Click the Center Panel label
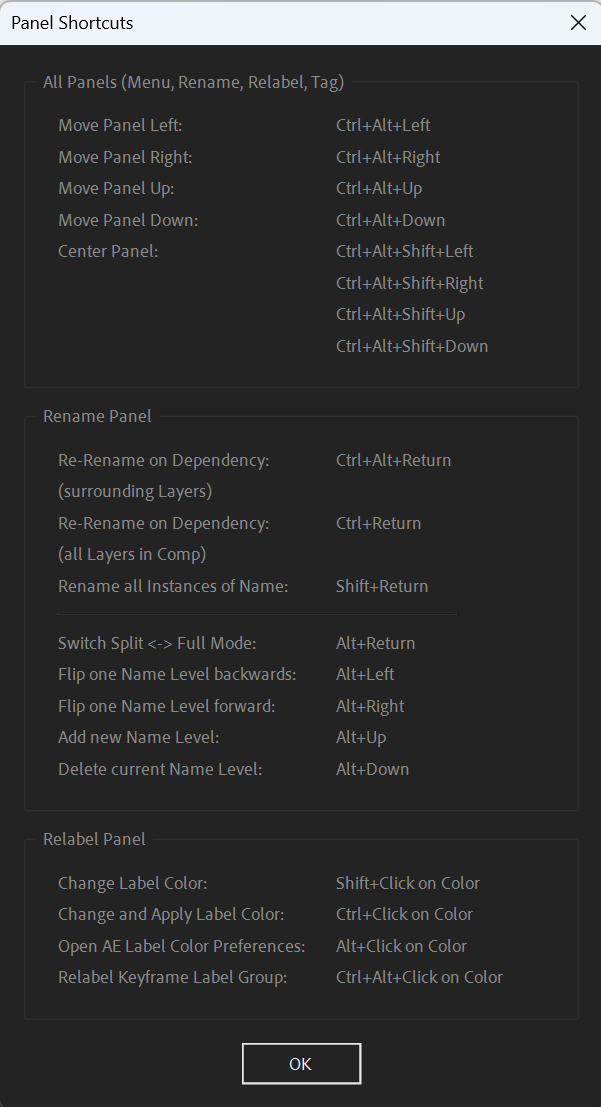 point(108,251)
